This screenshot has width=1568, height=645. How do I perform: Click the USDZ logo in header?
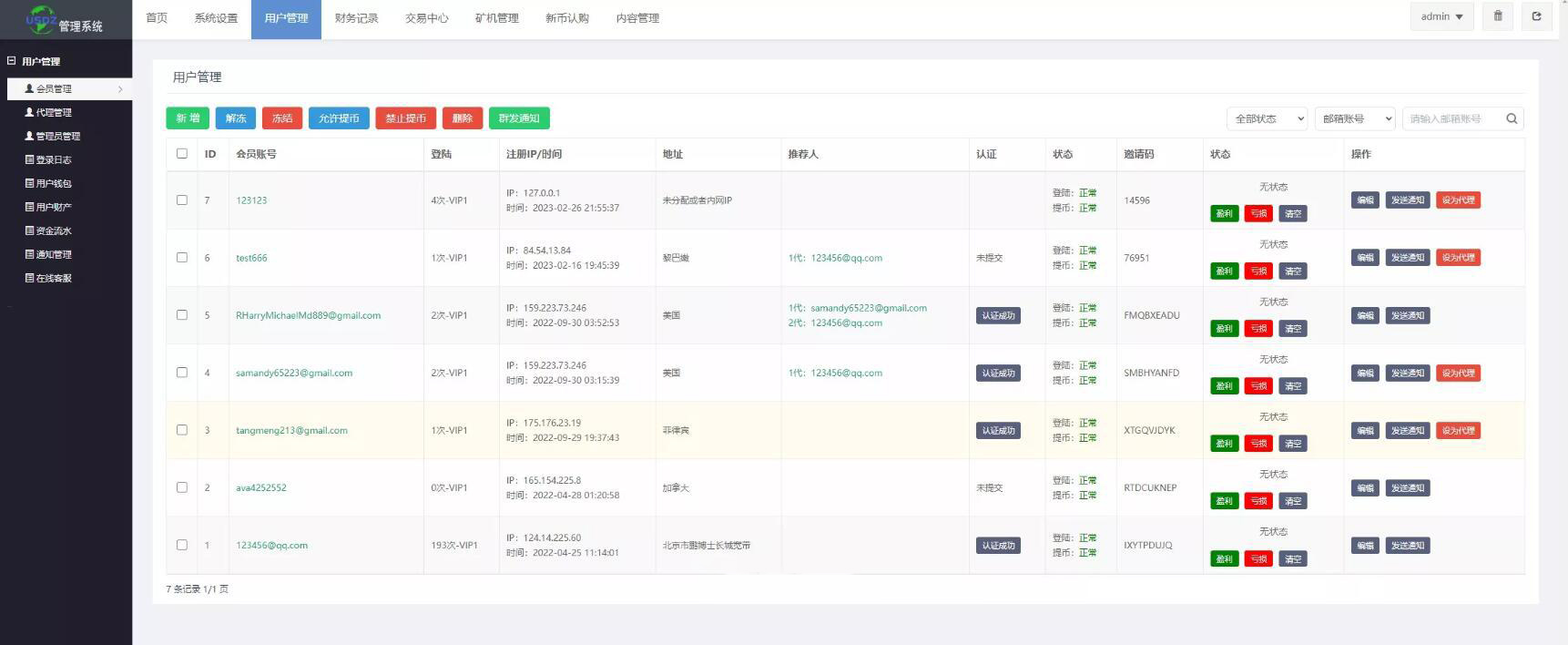(40, 19)
